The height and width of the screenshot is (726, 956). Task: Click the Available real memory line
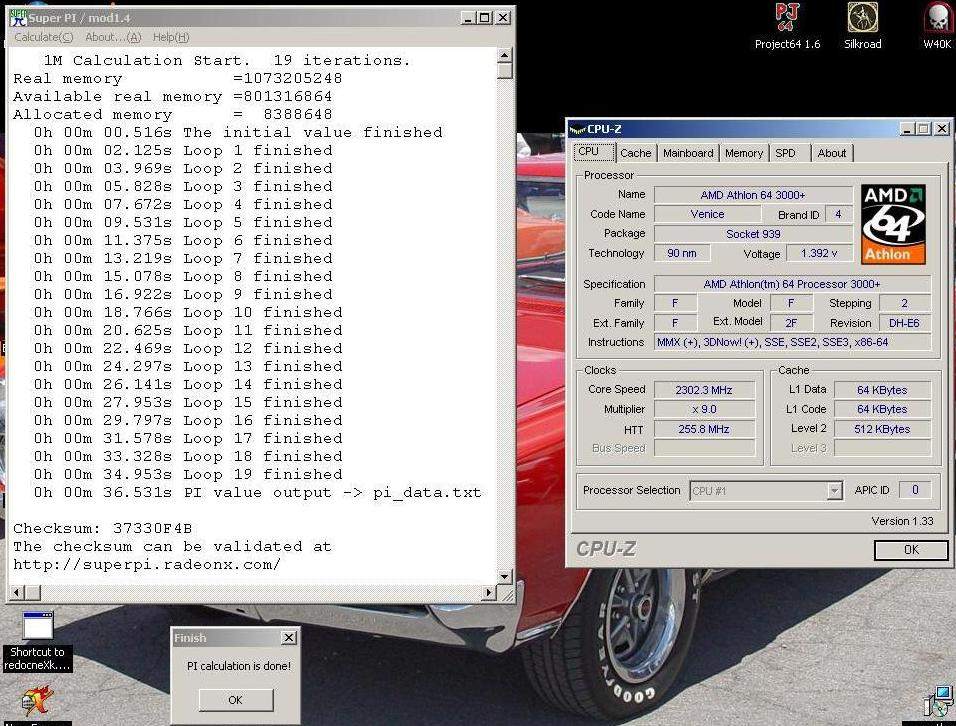(173, 96)
